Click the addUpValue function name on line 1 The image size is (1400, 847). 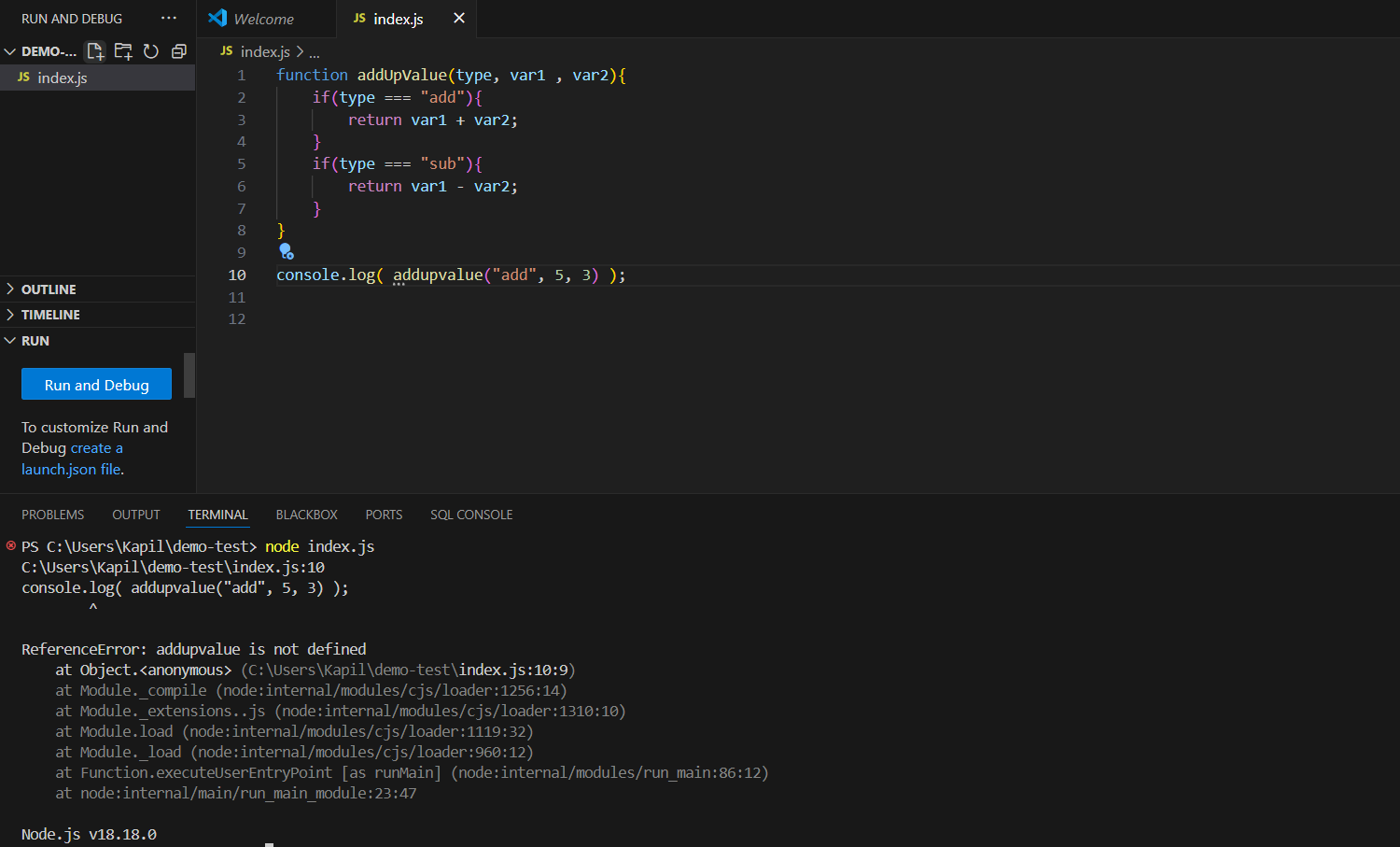[401, 76]
